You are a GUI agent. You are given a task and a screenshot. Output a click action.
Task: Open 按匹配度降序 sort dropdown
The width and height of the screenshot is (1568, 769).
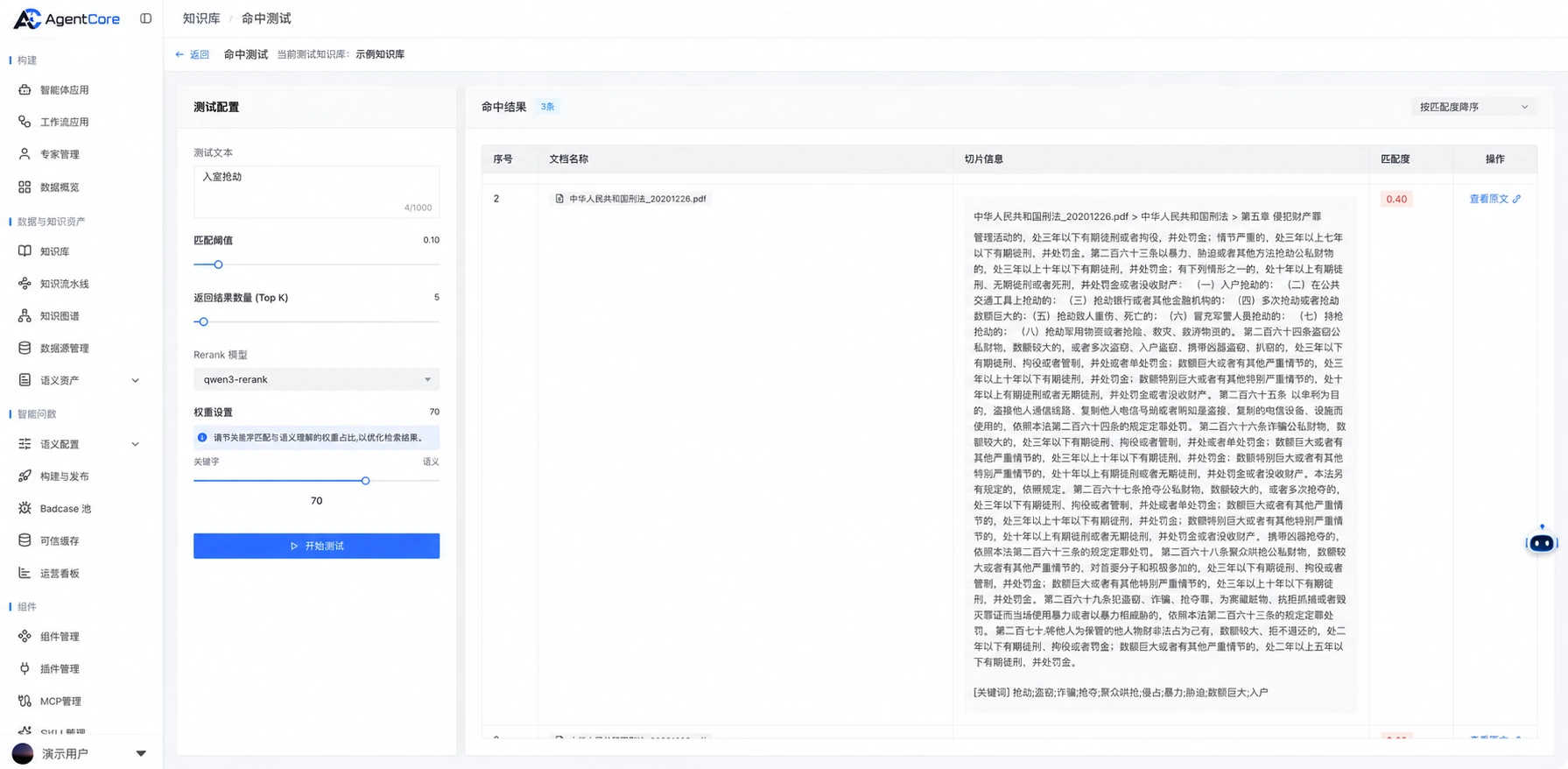click(x=1473, y=107)
